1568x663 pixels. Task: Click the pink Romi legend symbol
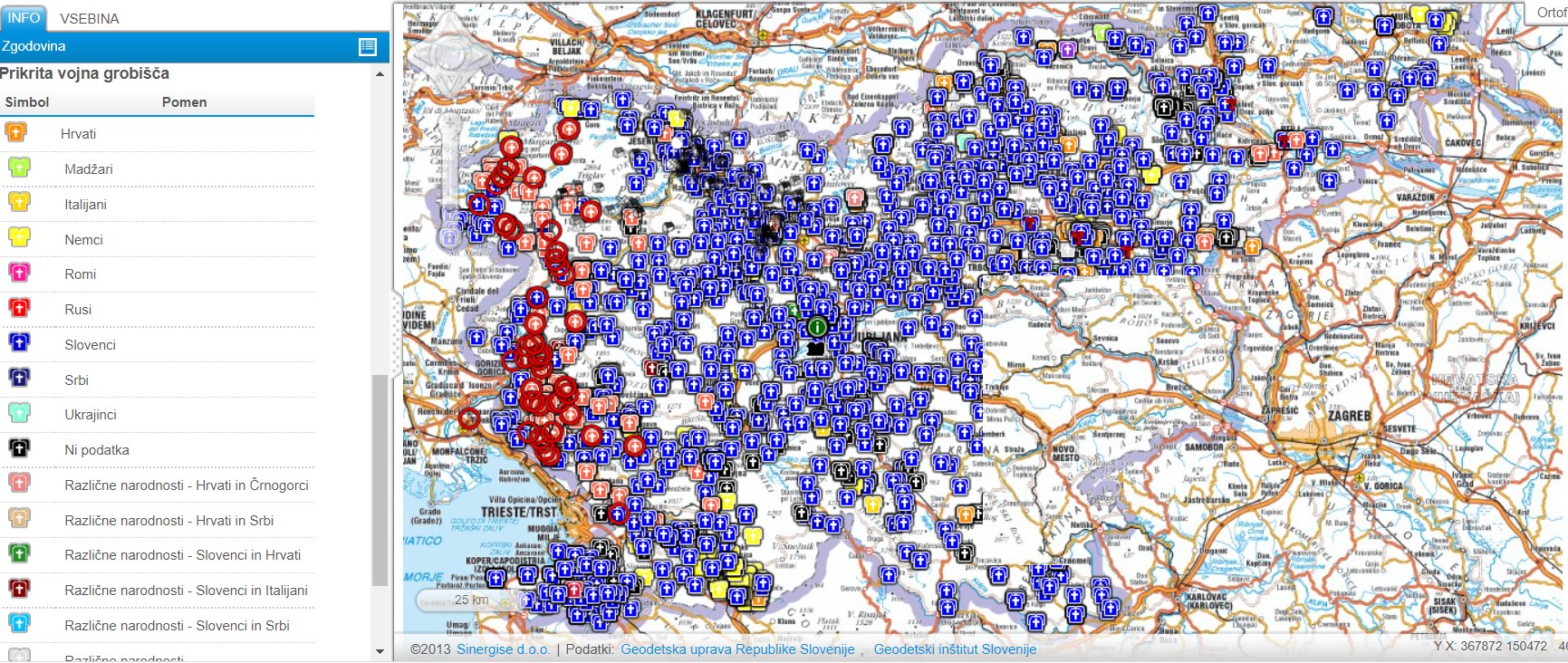[x=19, y=273]
